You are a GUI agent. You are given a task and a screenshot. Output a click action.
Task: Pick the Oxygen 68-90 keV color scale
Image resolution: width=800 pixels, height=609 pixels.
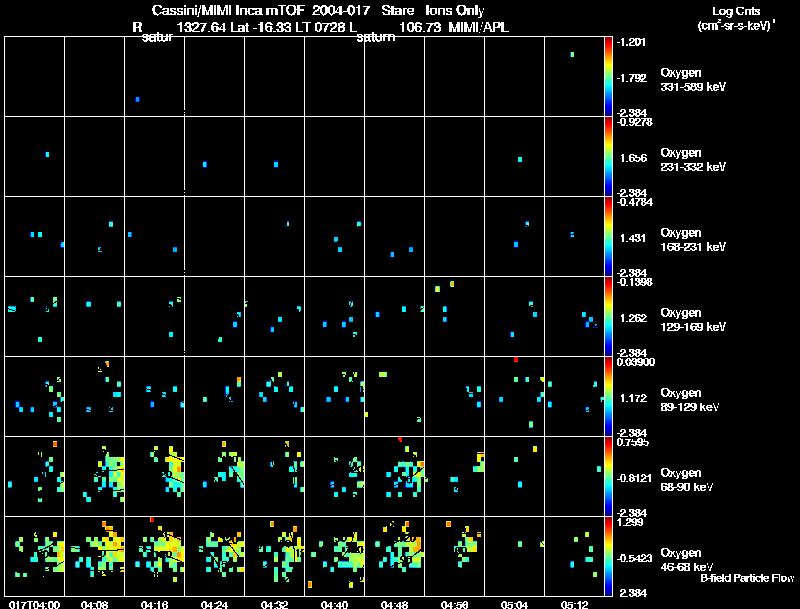pyautogui.click(x=608, y=477)
